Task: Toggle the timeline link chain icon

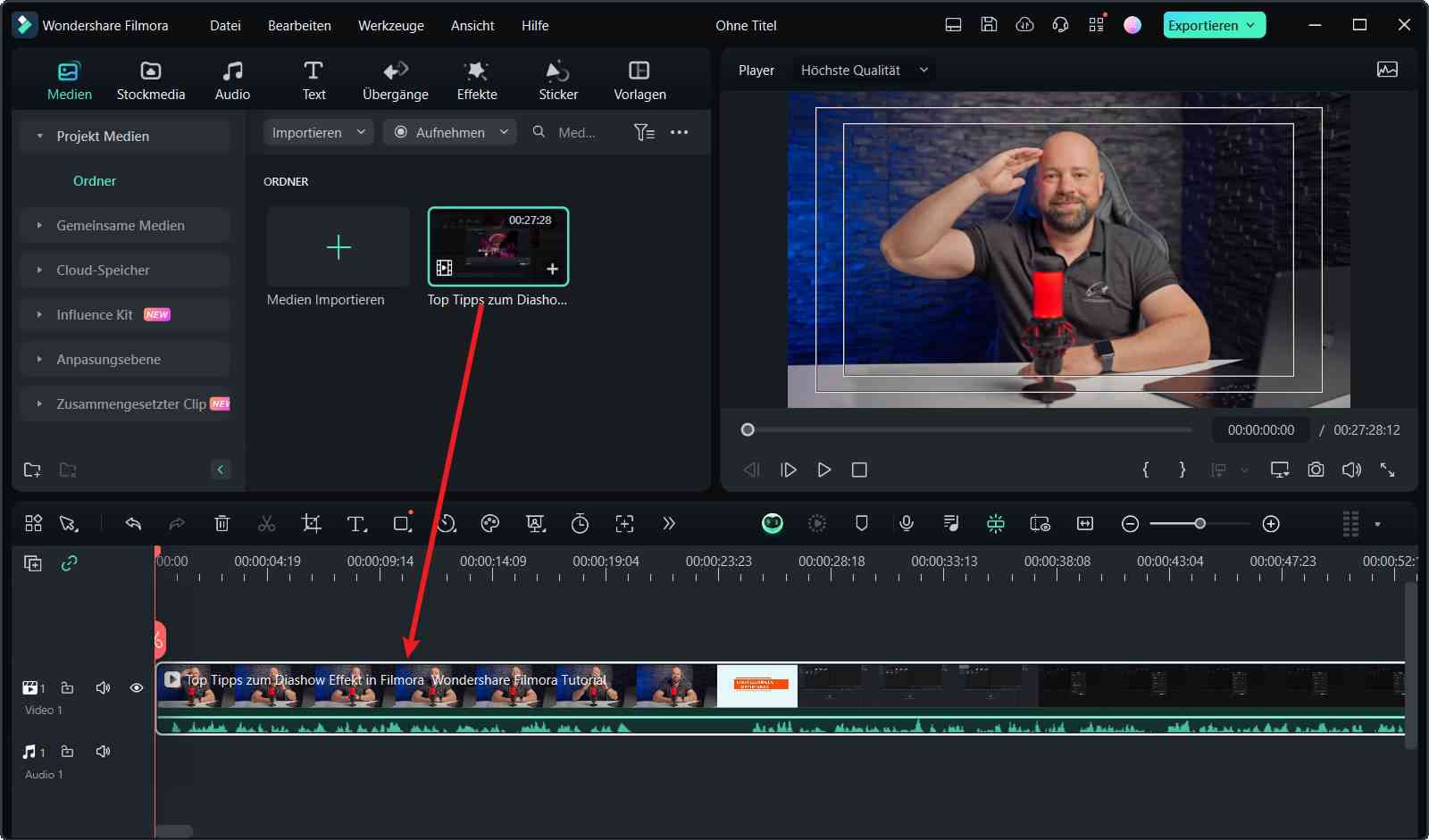Action: [x=69, y=562]
